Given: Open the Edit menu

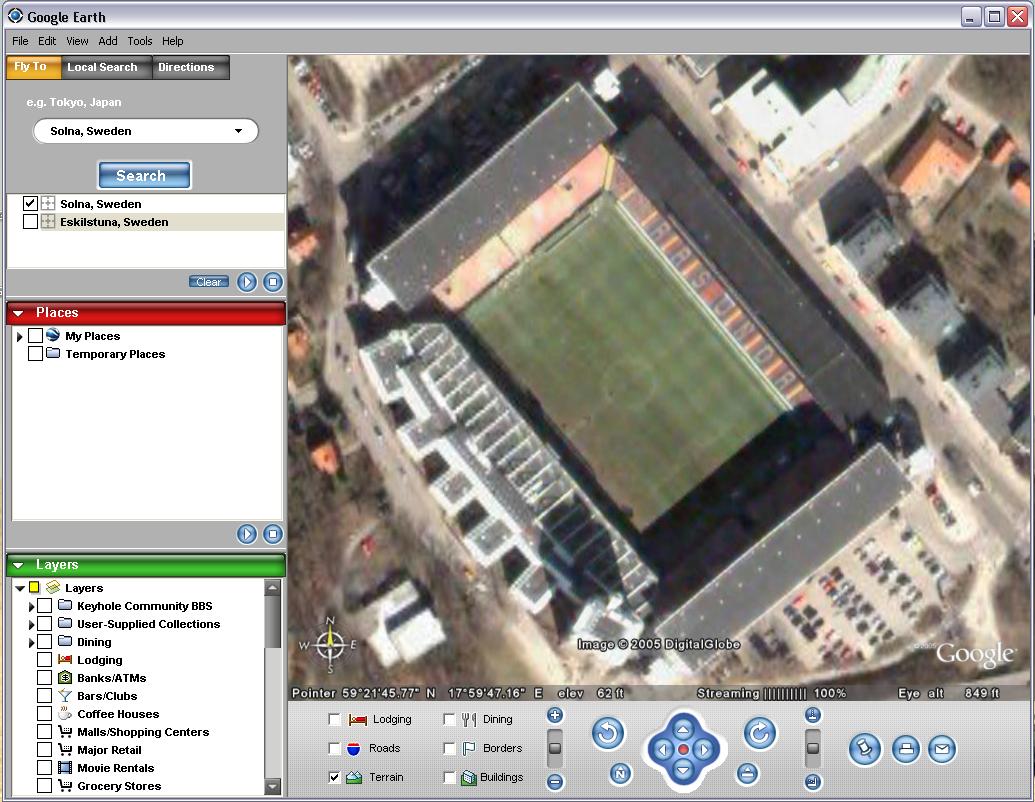Looking at the screenshot, I should tap(47, 41).
